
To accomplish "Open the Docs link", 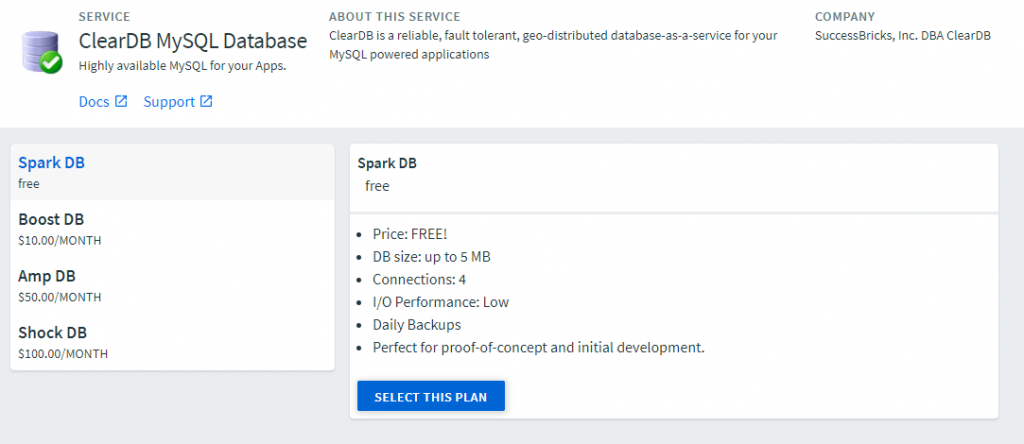I will pos(94,102).
